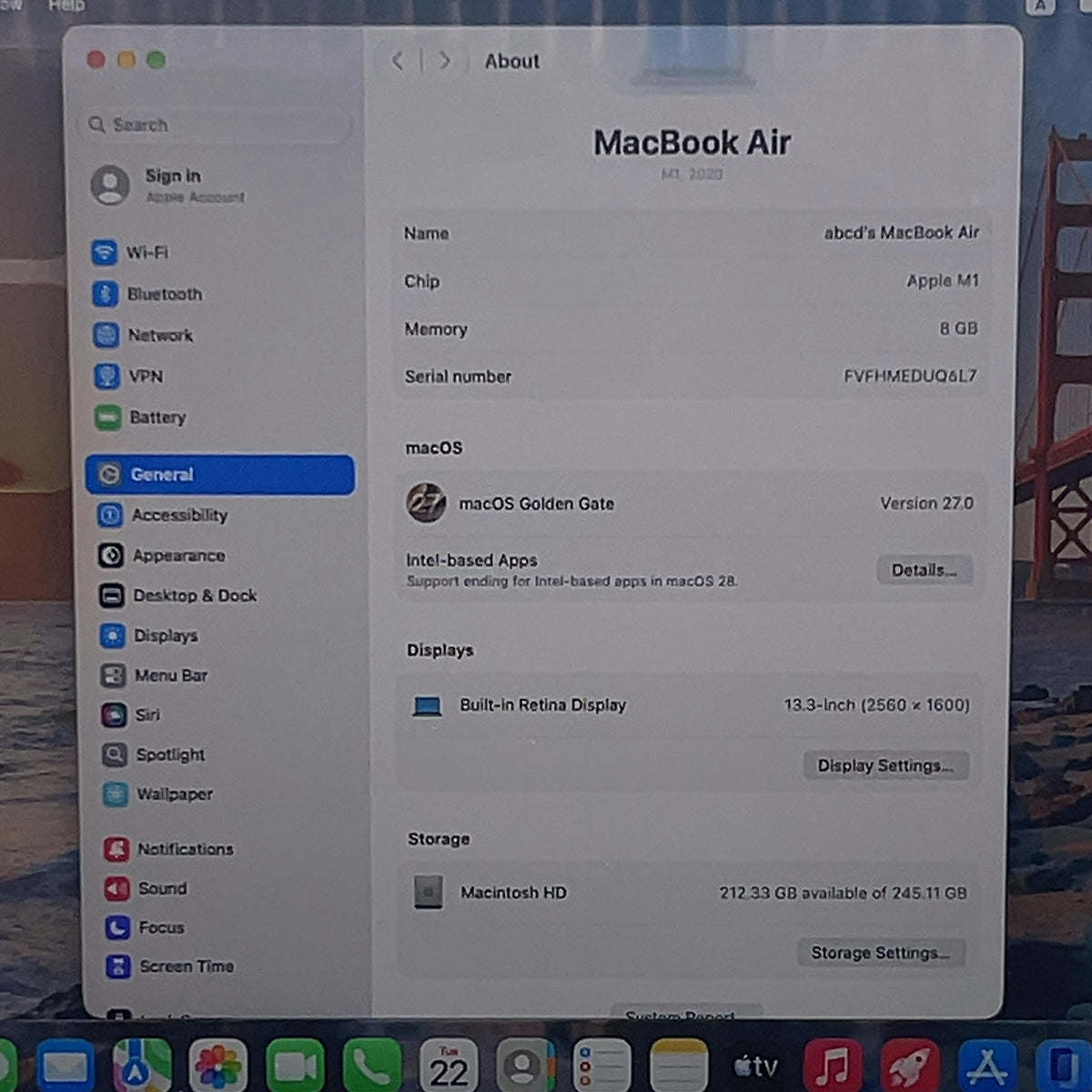Image resolution: width=1092 pixels, height=1092 pixels.
Task: Open the Help menu in menu bar
Action: tap(66, 5)
